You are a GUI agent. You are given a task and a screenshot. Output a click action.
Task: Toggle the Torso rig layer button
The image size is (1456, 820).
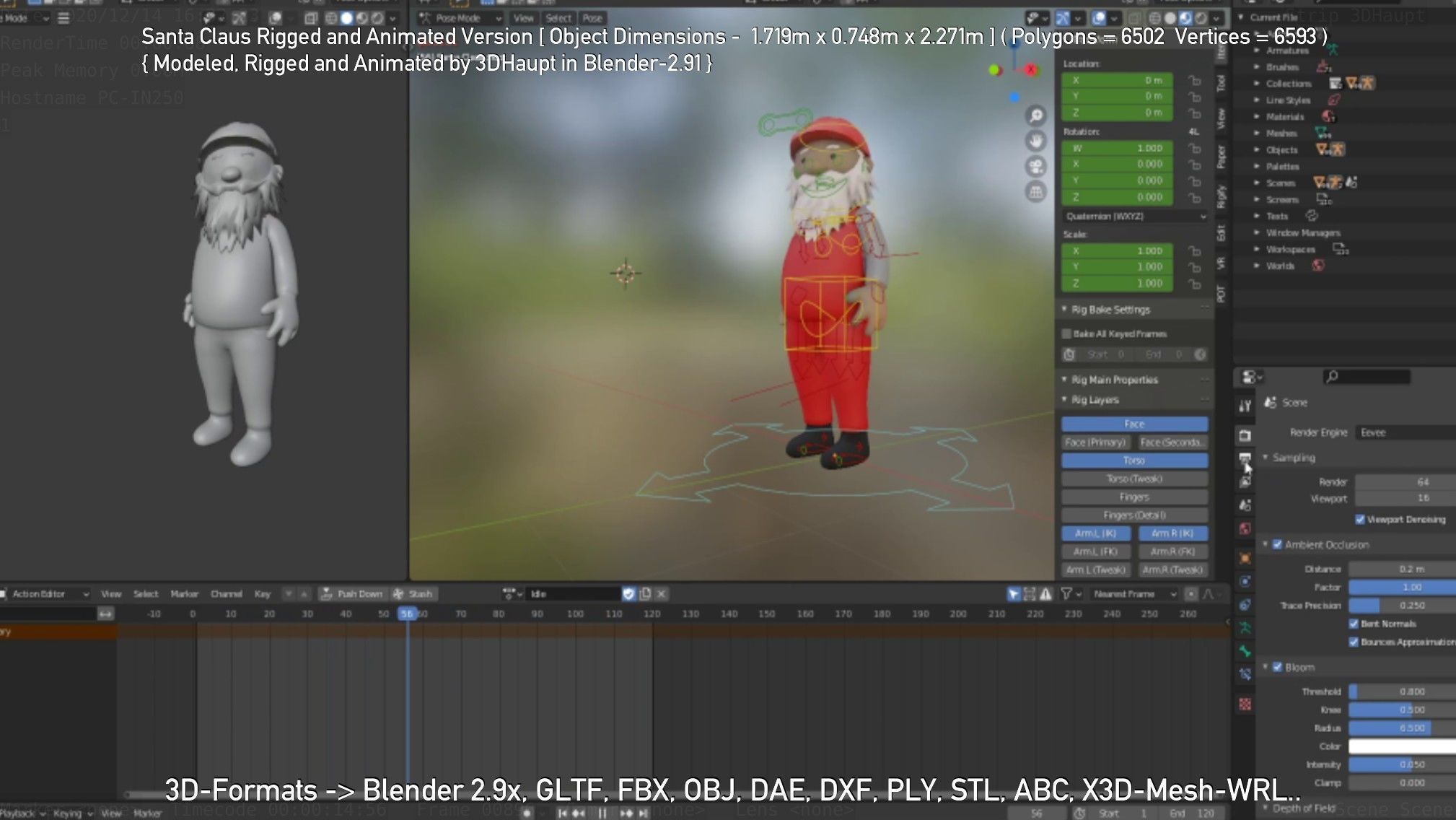(1134, 461)
